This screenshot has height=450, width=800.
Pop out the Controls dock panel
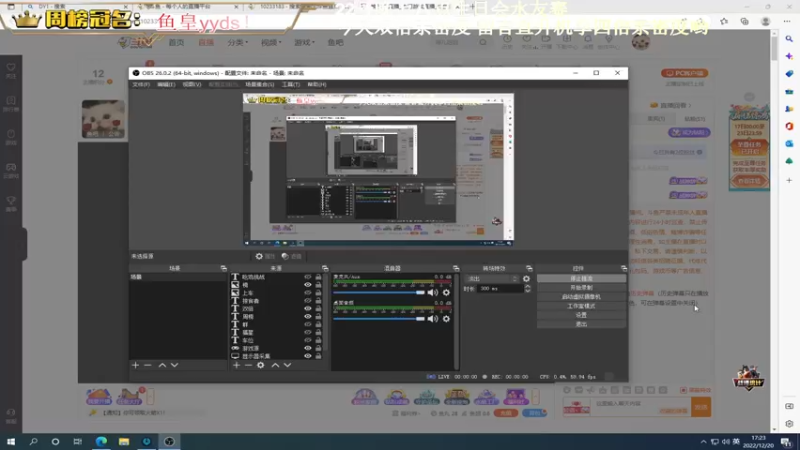coord(623,268)
